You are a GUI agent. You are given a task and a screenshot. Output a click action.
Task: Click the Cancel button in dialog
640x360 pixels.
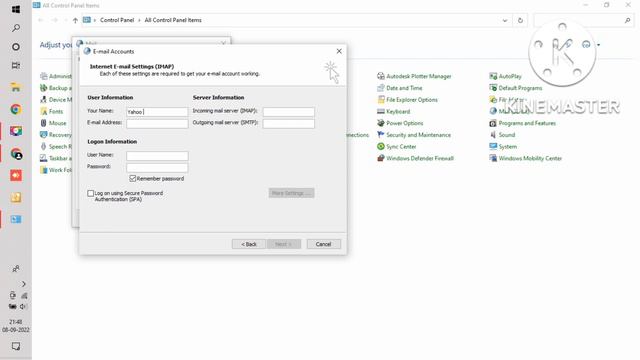click(323, 244)
